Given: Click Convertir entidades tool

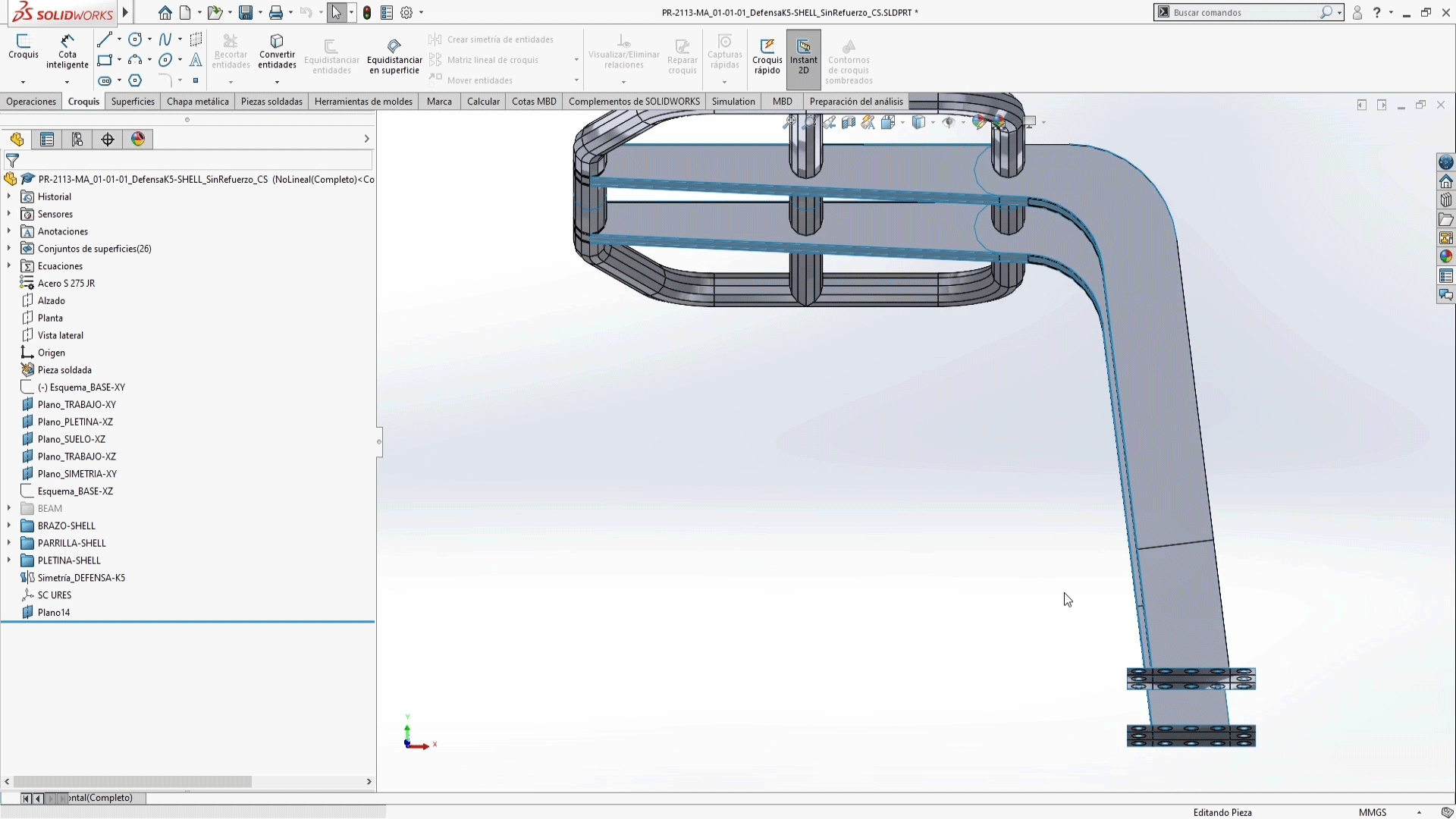Looking at the screenshot, I should tap(277, 51).
